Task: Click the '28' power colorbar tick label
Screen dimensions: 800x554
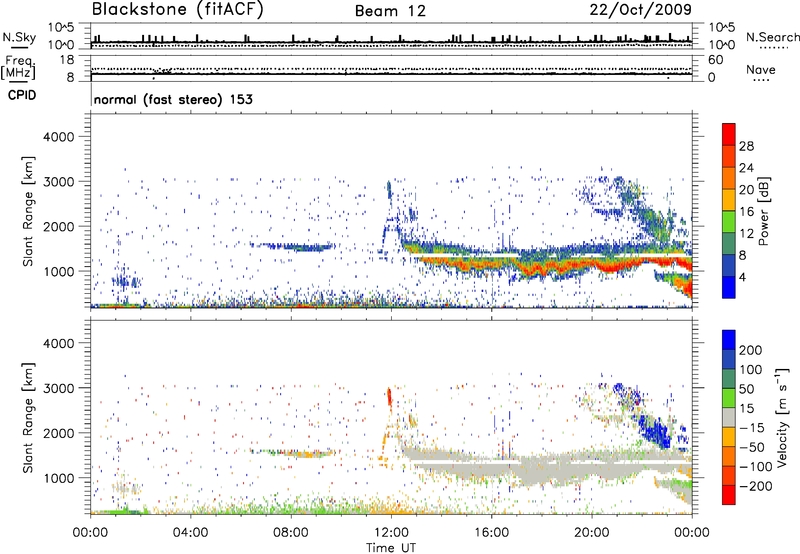Action: pos(746,146)
